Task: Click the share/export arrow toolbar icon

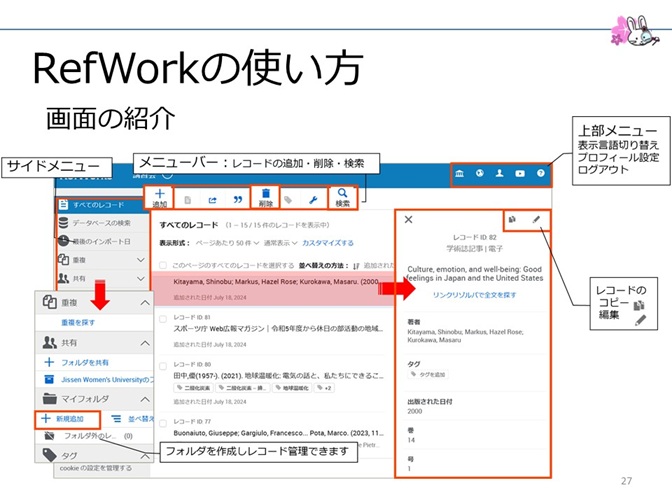Action: click(x=212, y=200)
